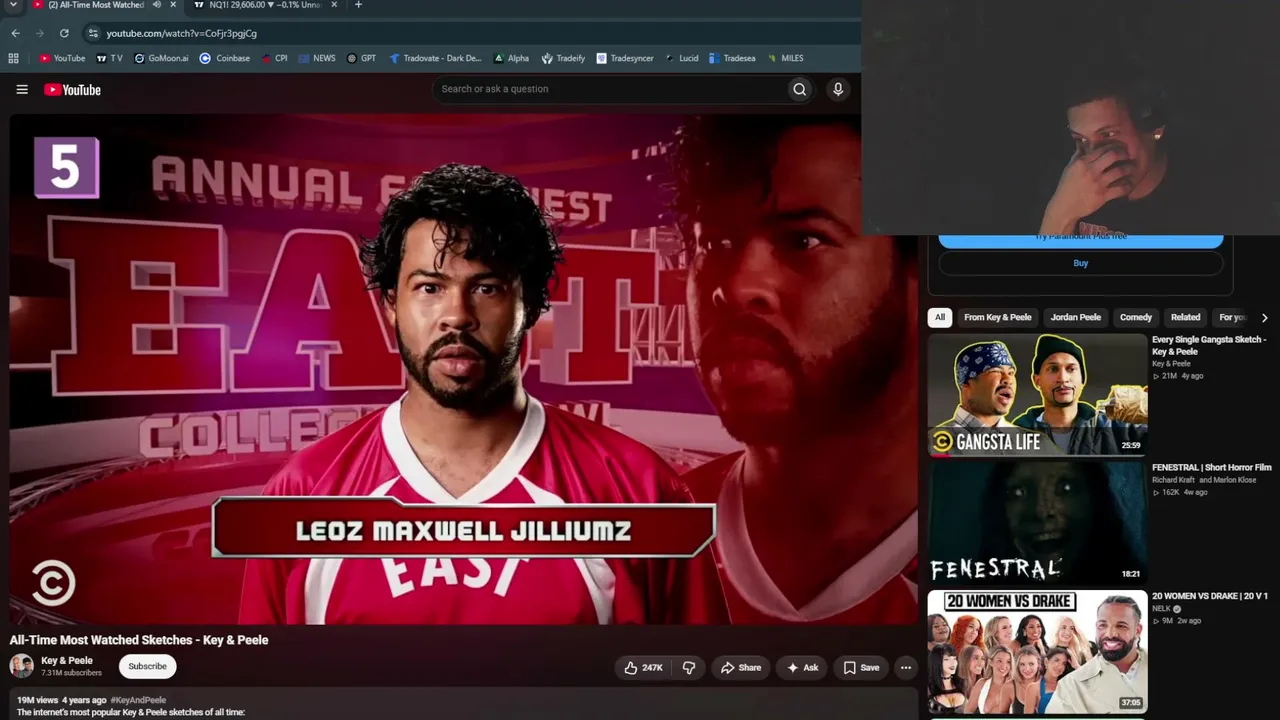Close the NQ1! tab
The height and width of the screenshot is (720, 1280).
pos(333,5)
